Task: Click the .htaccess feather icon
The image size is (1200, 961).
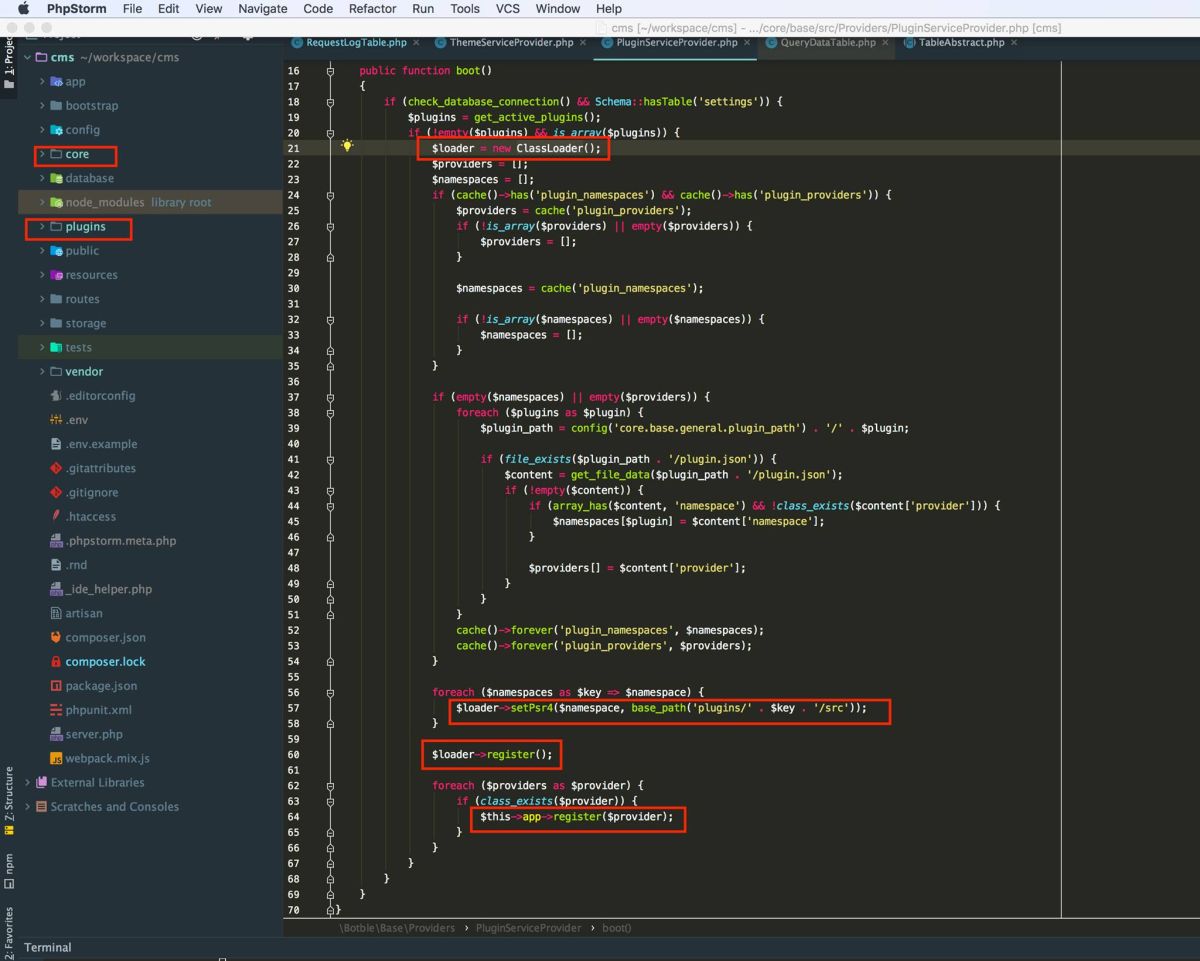Action: pos(56,517)
